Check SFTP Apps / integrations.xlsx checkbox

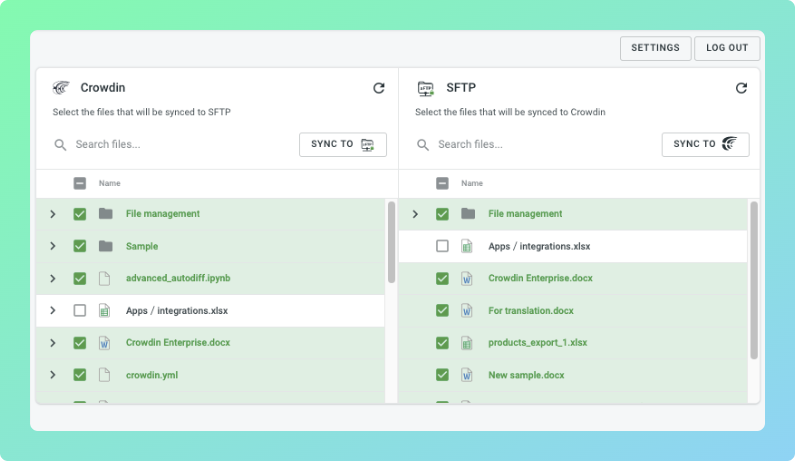[442, 246]
